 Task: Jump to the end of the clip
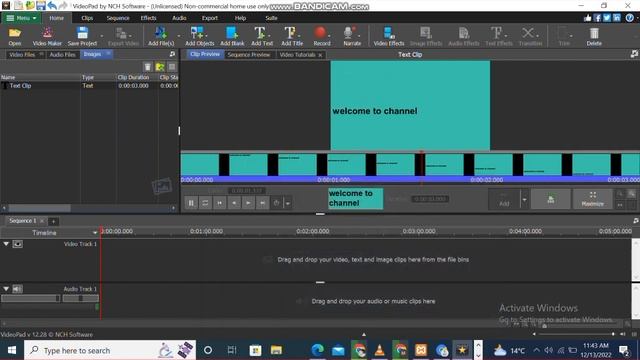(x=262, y=203)
